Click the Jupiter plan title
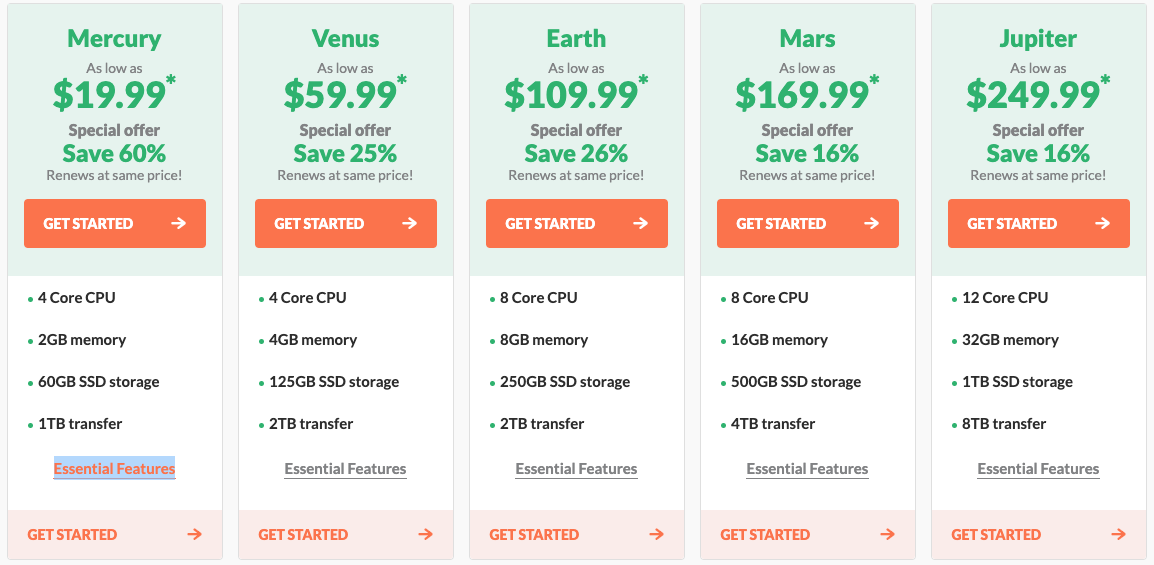The image size is (1154, 565). (1038, 38)
